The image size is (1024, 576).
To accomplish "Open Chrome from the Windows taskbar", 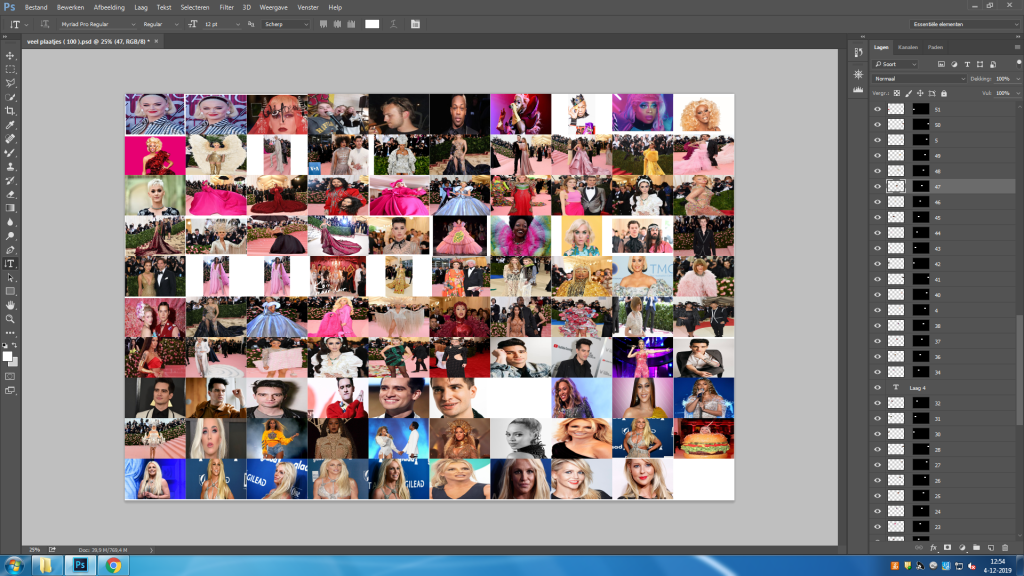I will pyautogui.click(x=113, y=565).
